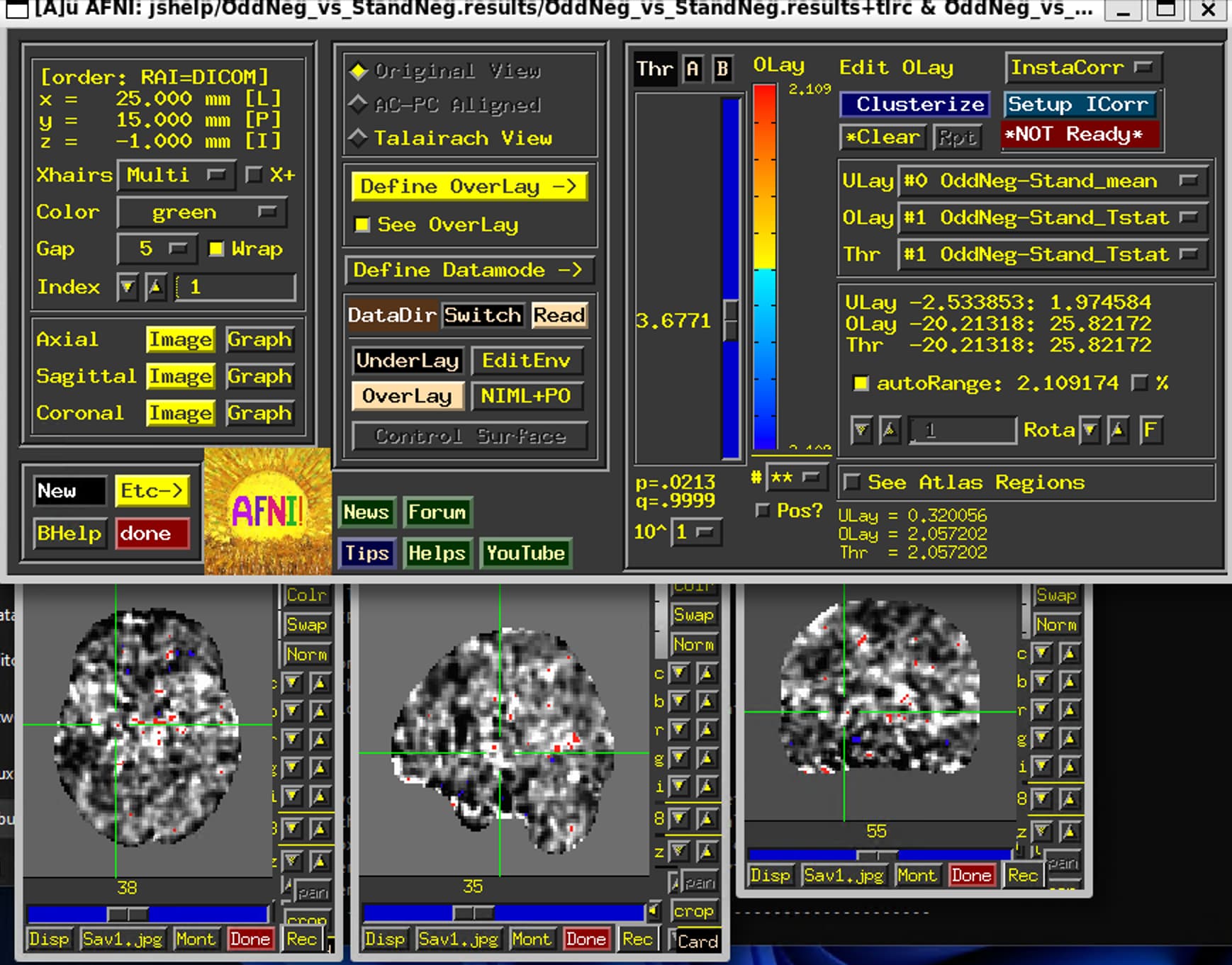Click Norm in axial image window
Image resolution: width=1232 pixels, height=965 pixels.
click(306, 655)
